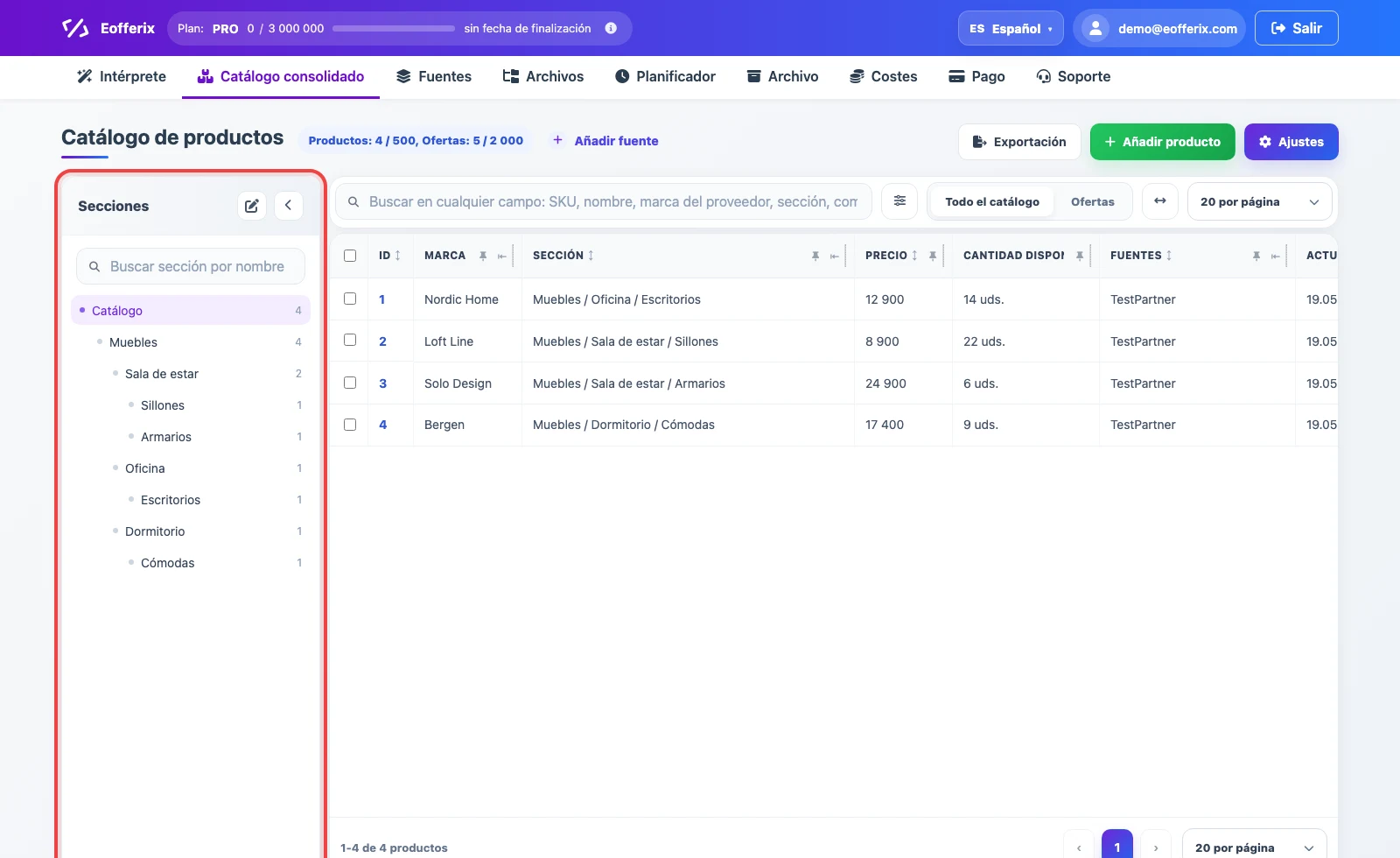Open the Soporte tab
Screen dimensions: 1400x858
(x=1074, y=76)
